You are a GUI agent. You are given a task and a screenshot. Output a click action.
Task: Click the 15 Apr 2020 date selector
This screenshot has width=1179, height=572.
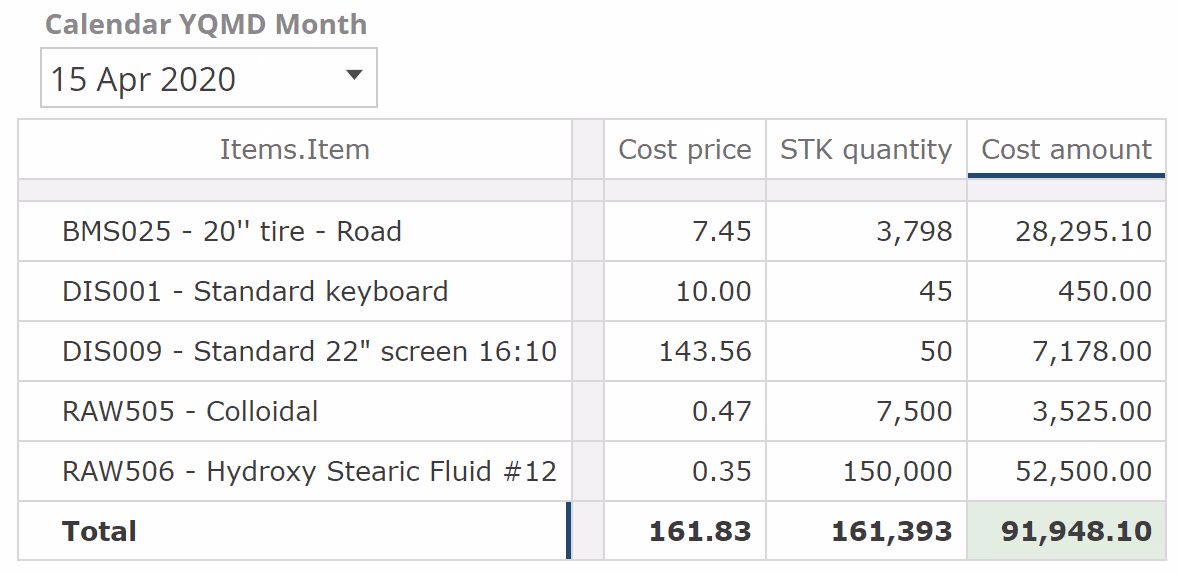click(x=143, y=79)
